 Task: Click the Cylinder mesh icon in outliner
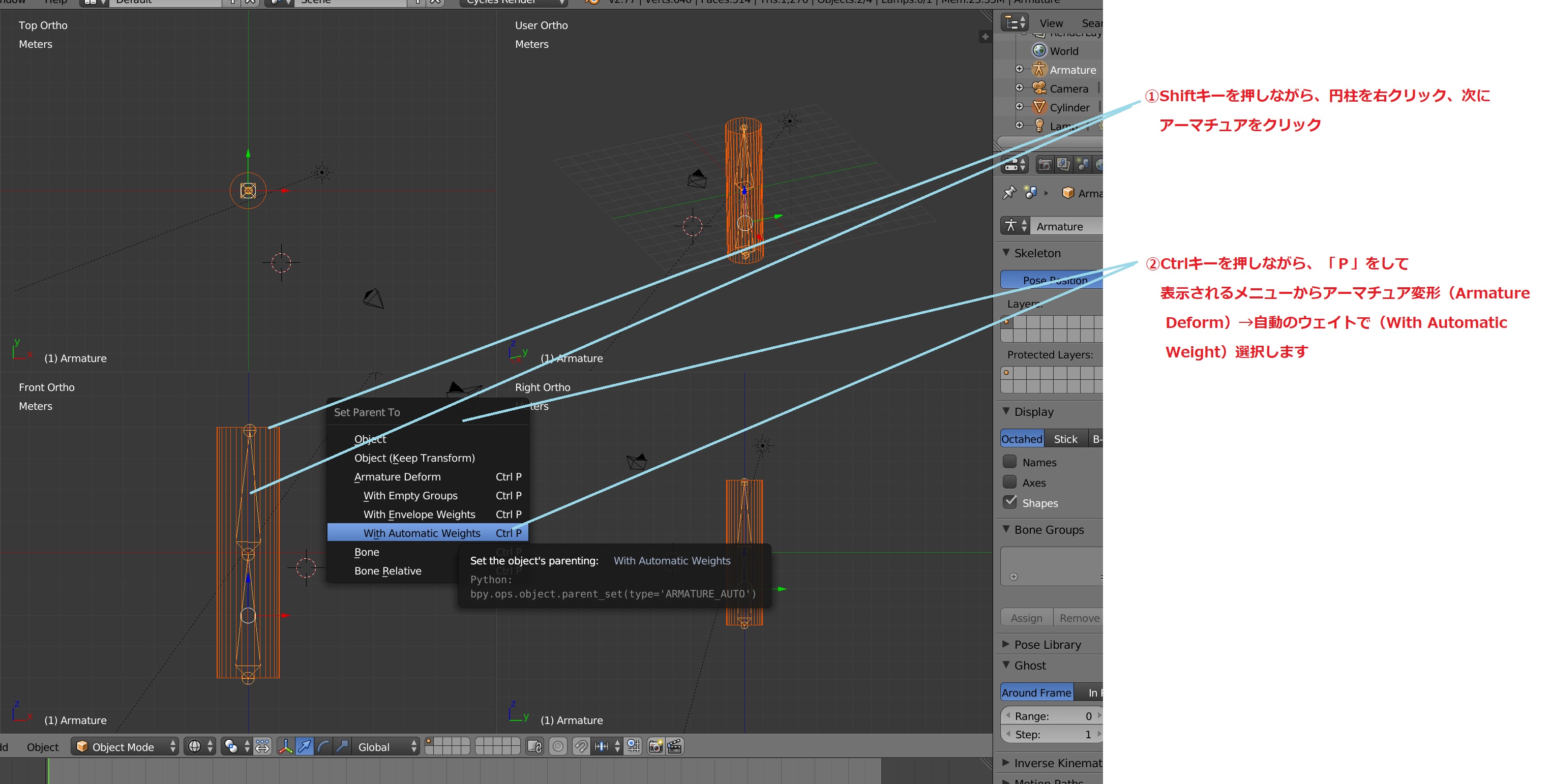(x=1039, y=107)
